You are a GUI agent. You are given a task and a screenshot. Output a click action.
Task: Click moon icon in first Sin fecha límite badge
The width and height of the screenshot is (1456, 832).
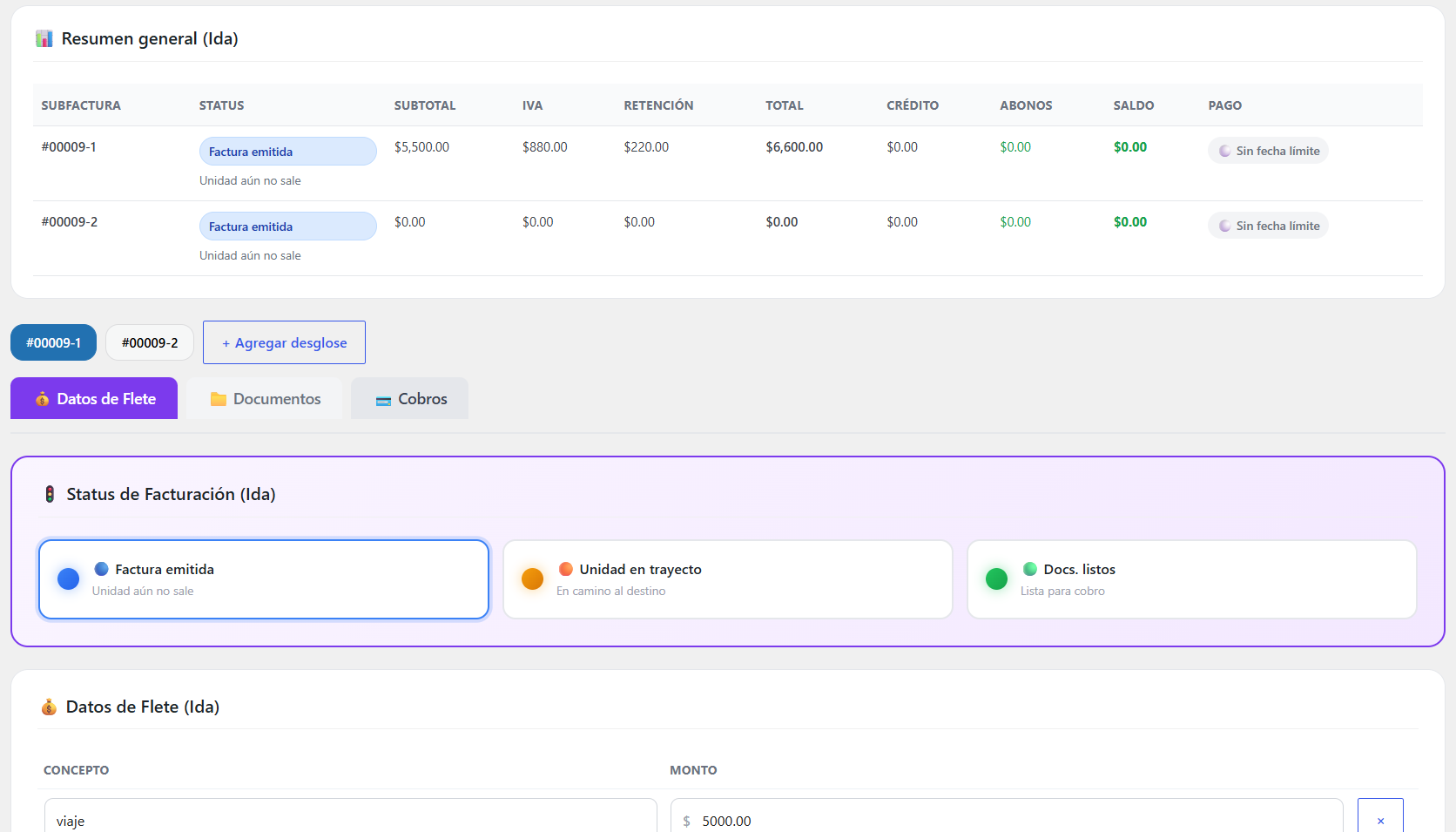[x=1225, y=151]
